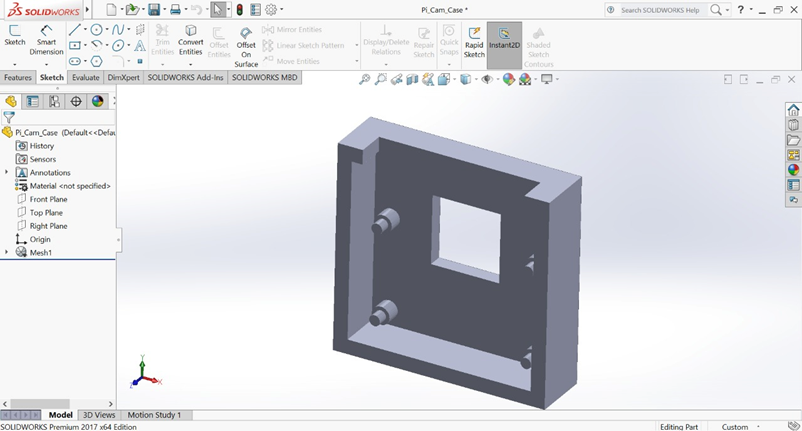The width and height of the screenshot is (802, 431).
Task: Select the Polygon tool
Action: point(96,61)
